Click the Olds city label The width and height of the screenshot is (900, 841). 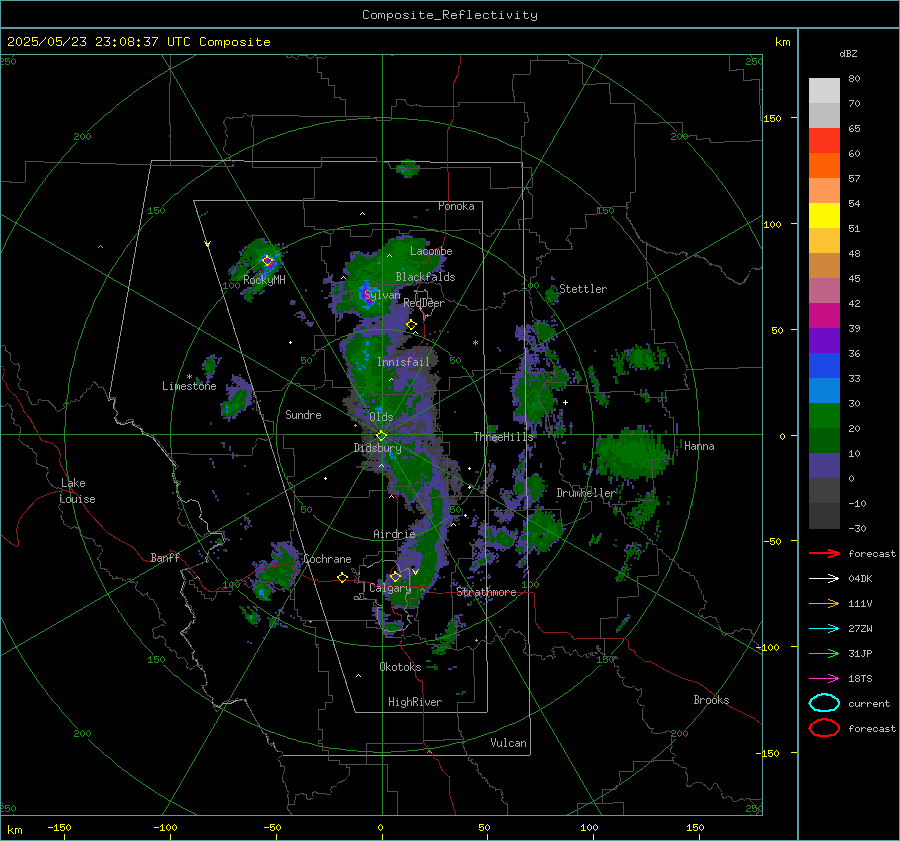click(x=381, y=417)
